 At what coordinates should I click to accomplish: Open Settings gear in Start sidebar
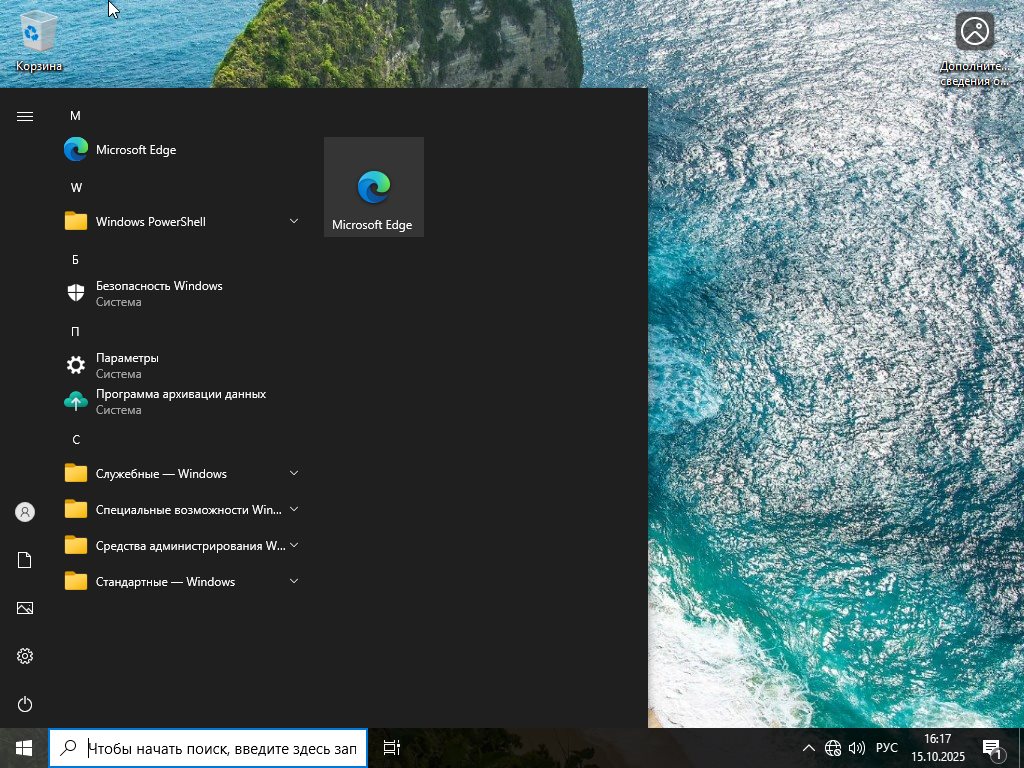(x=25, y=656)
